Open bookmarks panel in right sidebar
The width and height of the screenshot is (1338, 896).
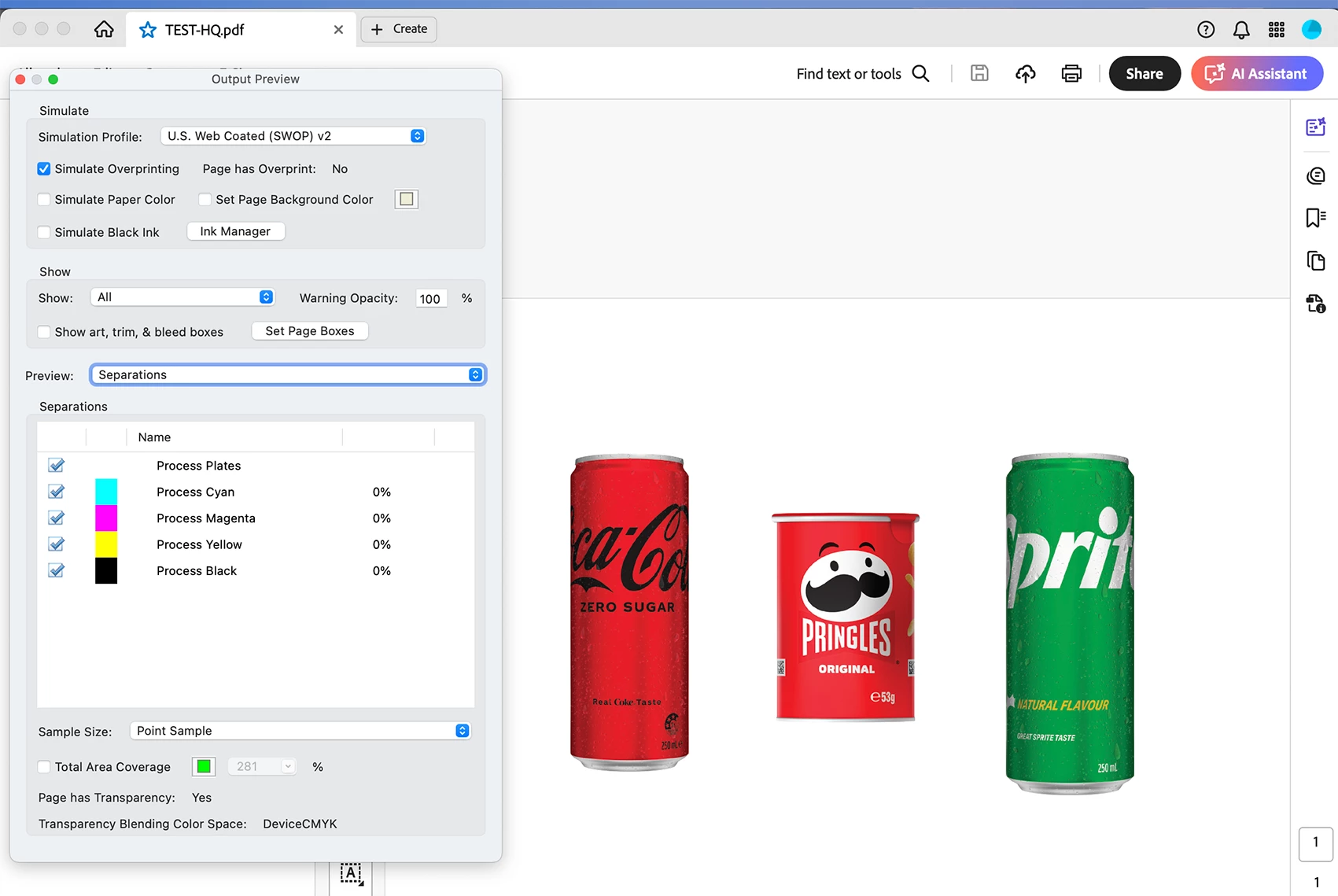(1316, 217)
